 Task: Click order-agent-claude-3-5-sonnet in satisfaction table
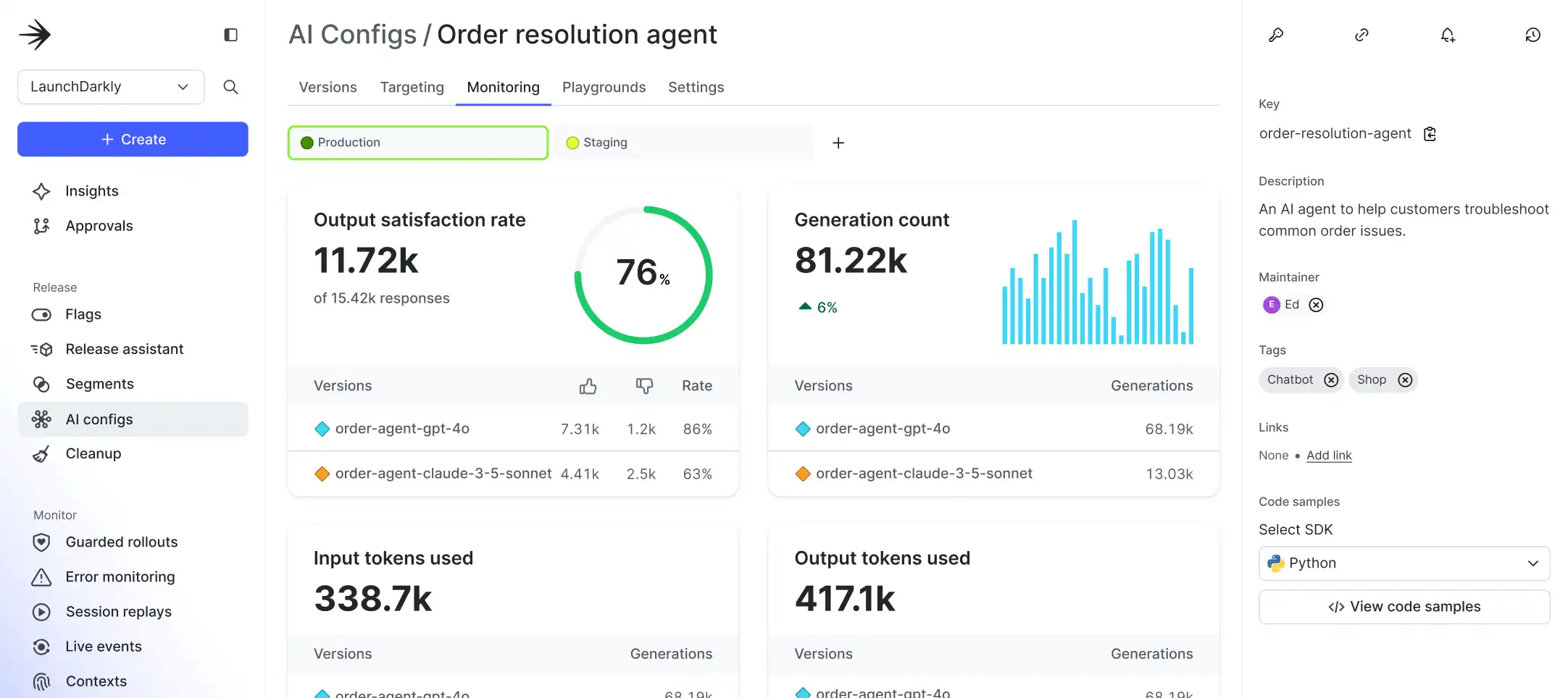tap(443, 474)
